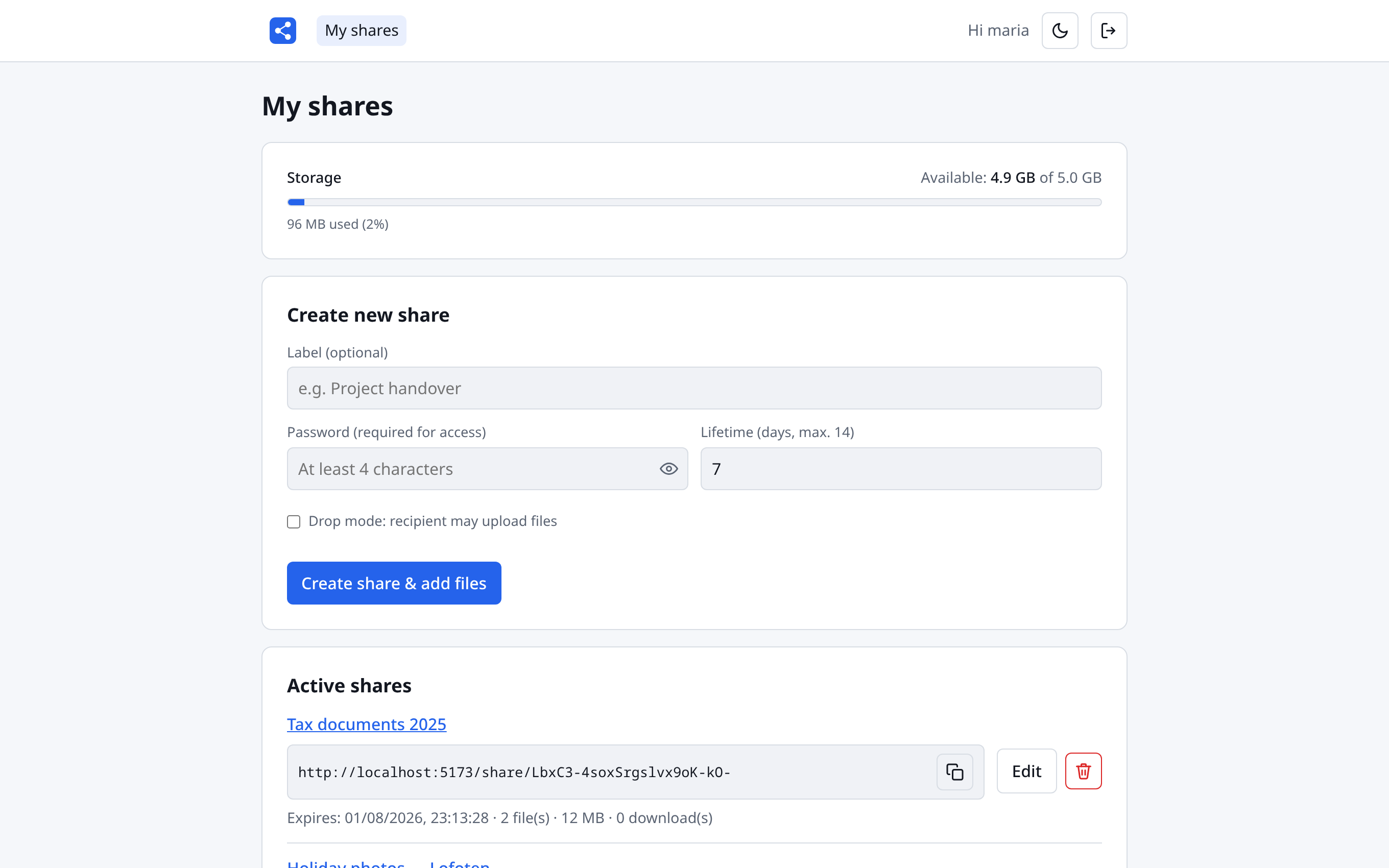Click the blue share logo icon
Screen dimensions: 1389x868
[282, 31]
